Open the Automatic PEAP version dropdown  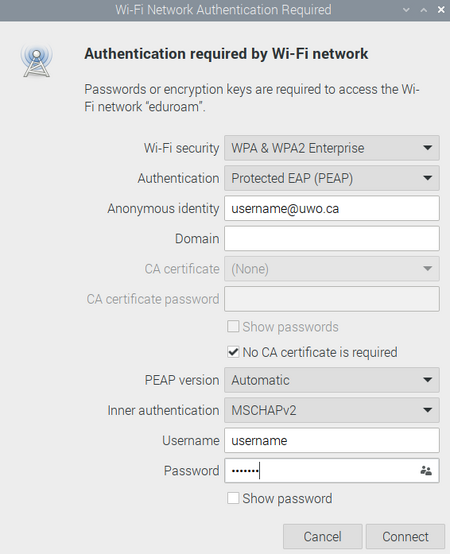click(x=332, y=380)
